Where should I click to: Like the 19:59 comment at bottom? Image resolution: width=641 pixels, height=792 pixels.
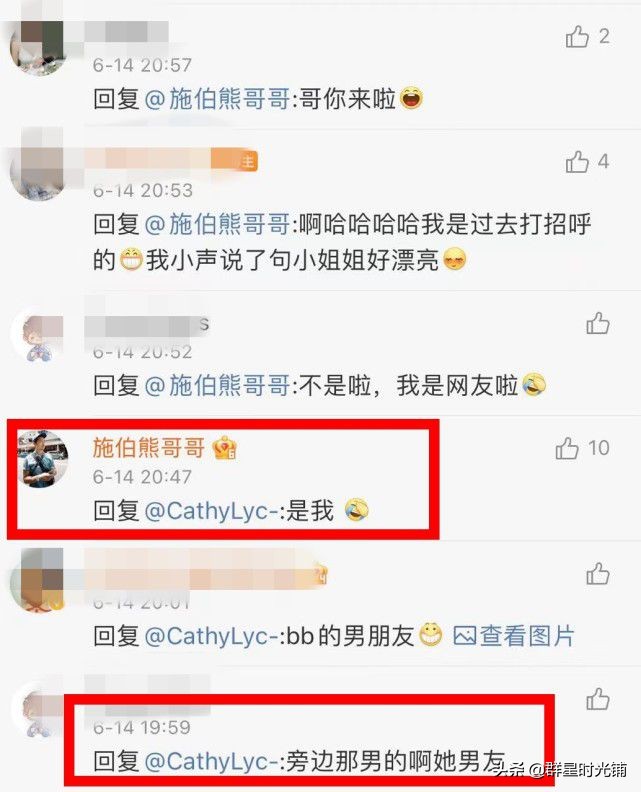[598, 699]
